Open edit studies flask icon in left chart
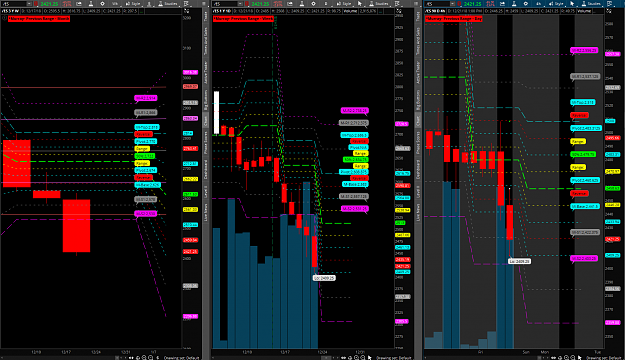This screenshot has width=625, height=360. [91, 4]
